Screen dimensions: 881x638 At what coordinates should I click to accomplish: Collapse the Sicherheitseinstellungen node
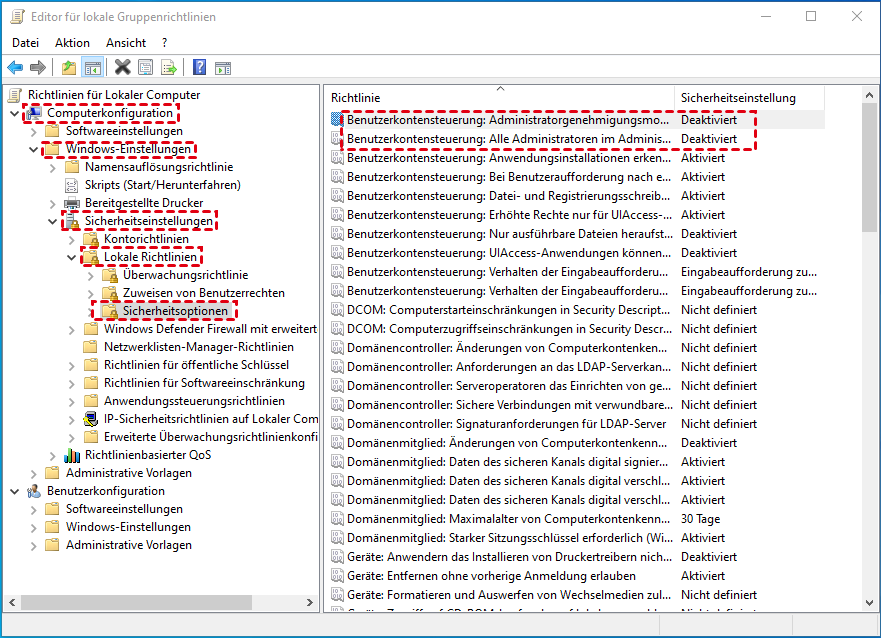[53, 221]
